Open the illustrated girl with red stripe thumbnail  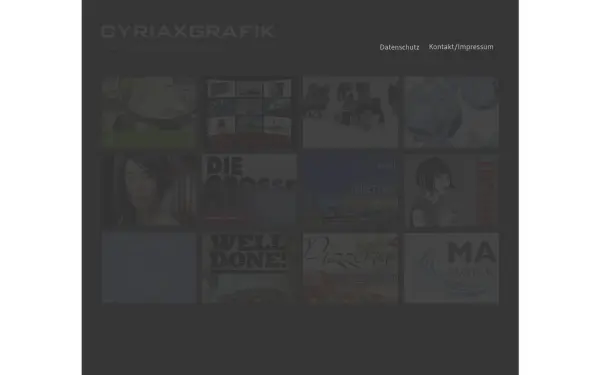point(451,190)
